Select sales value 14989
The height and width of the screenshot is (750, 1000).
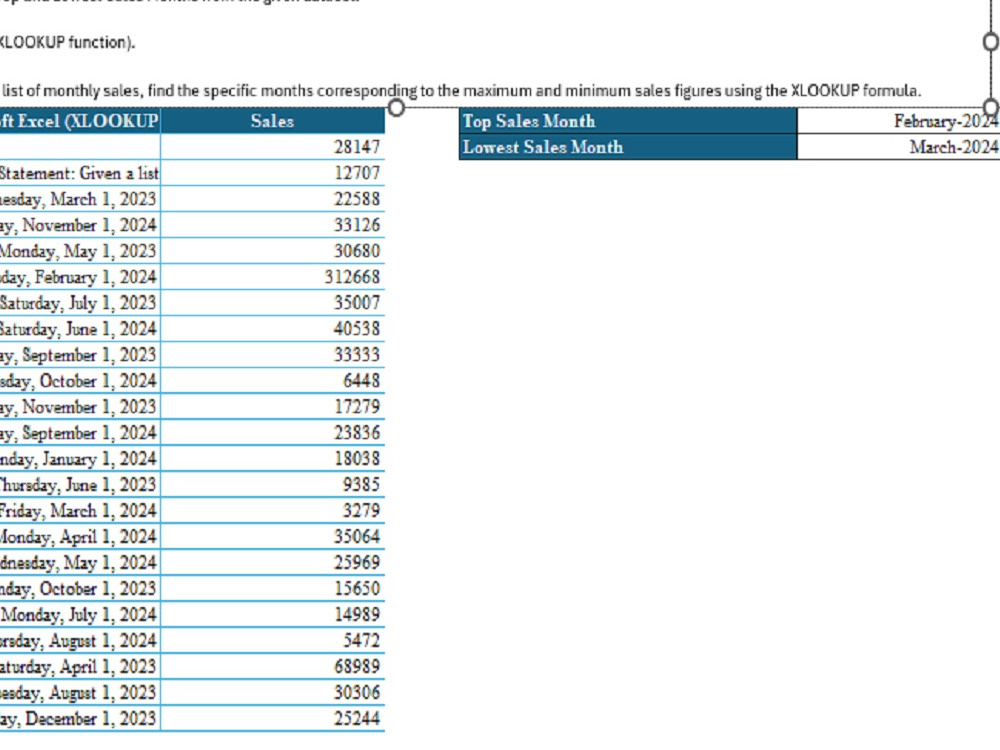tap(272, 615)
